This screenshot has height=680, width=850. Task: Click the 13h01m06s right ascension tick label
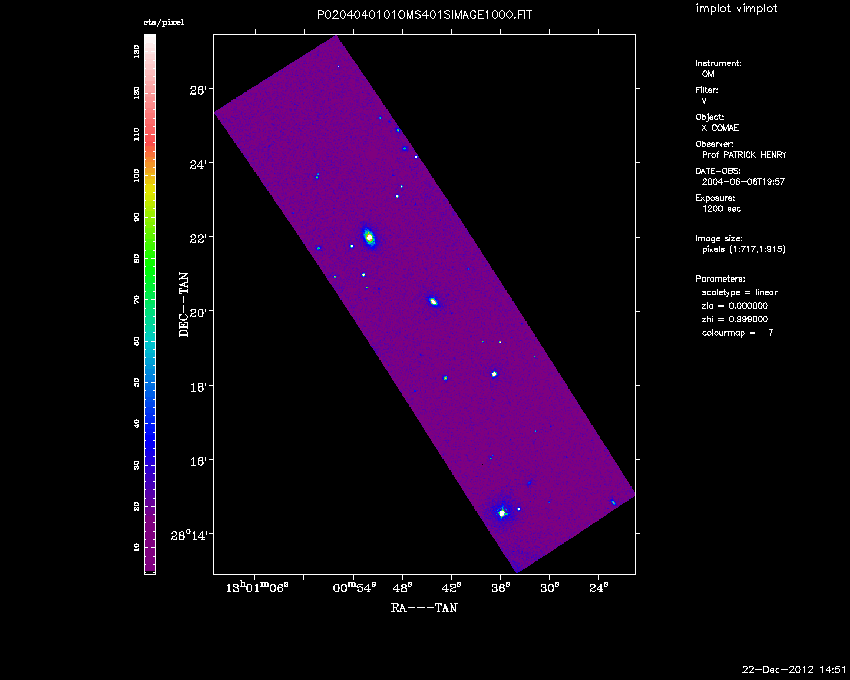coord(257,587)
